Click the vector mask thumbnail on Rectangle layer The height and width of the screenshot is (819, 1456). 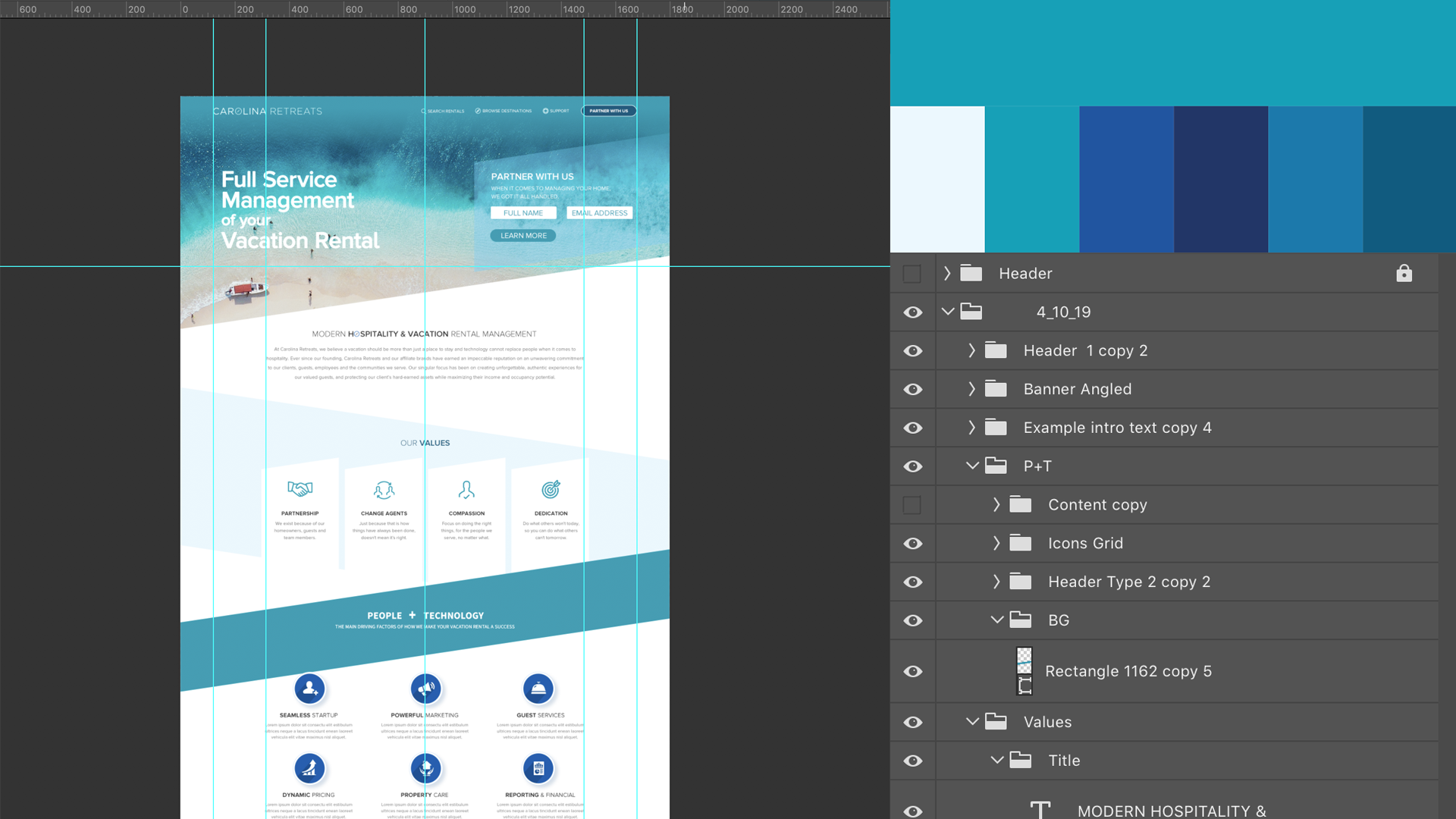(x=1025, y=686)
